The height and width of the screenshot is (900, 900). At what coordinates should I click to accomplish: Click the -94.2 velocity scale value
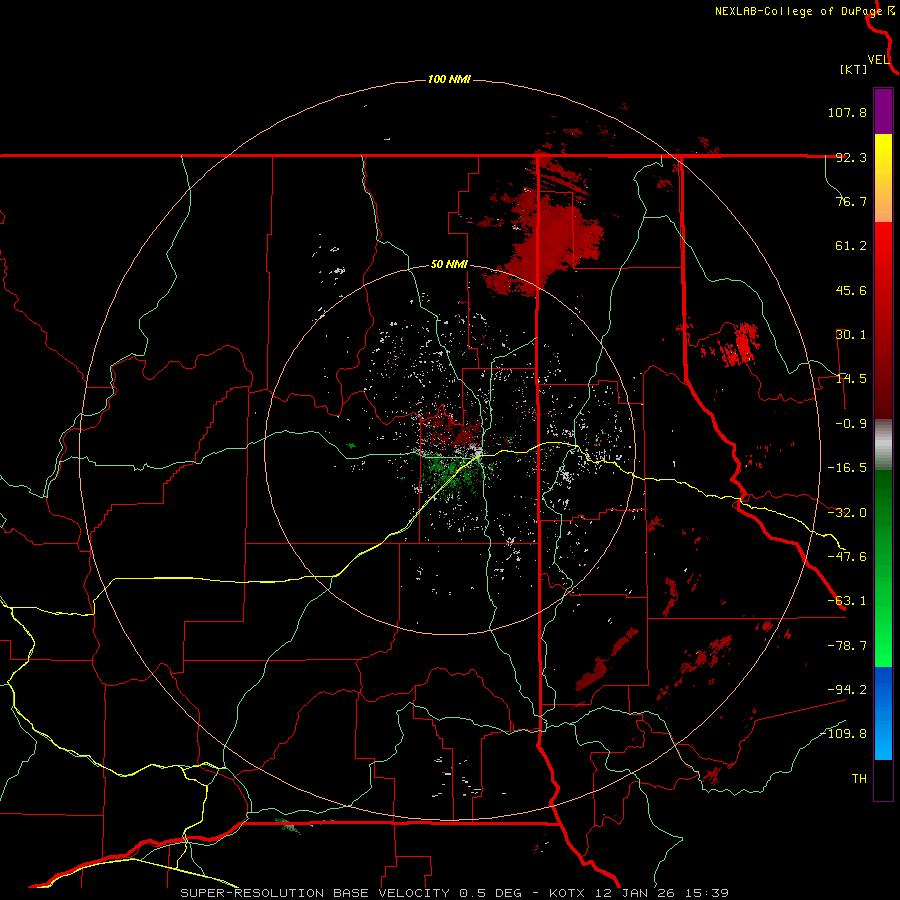coord(847,690)
